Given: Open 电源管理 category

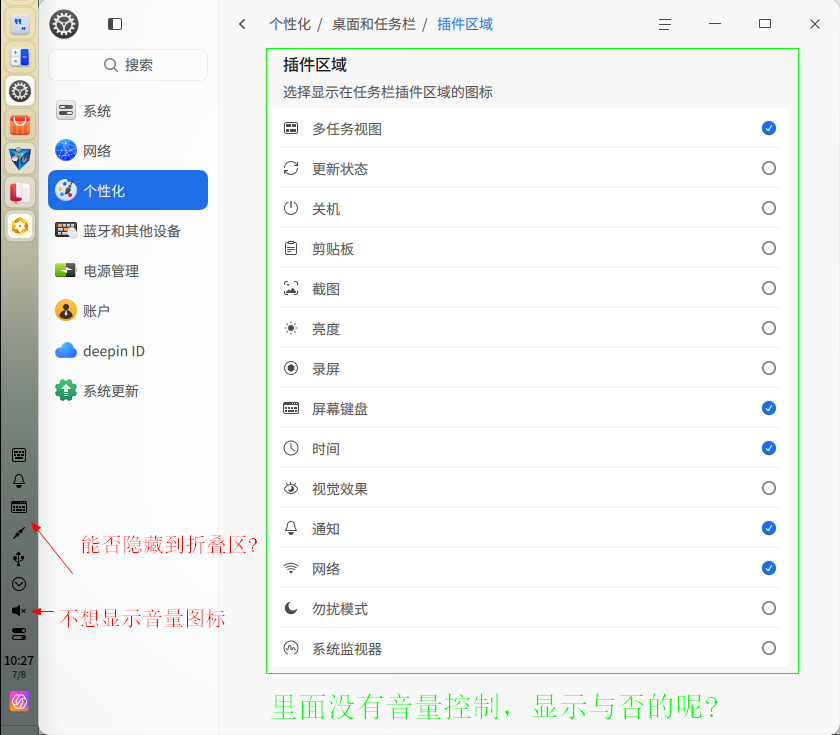Looking at the screenshot, I should (128, 271).
